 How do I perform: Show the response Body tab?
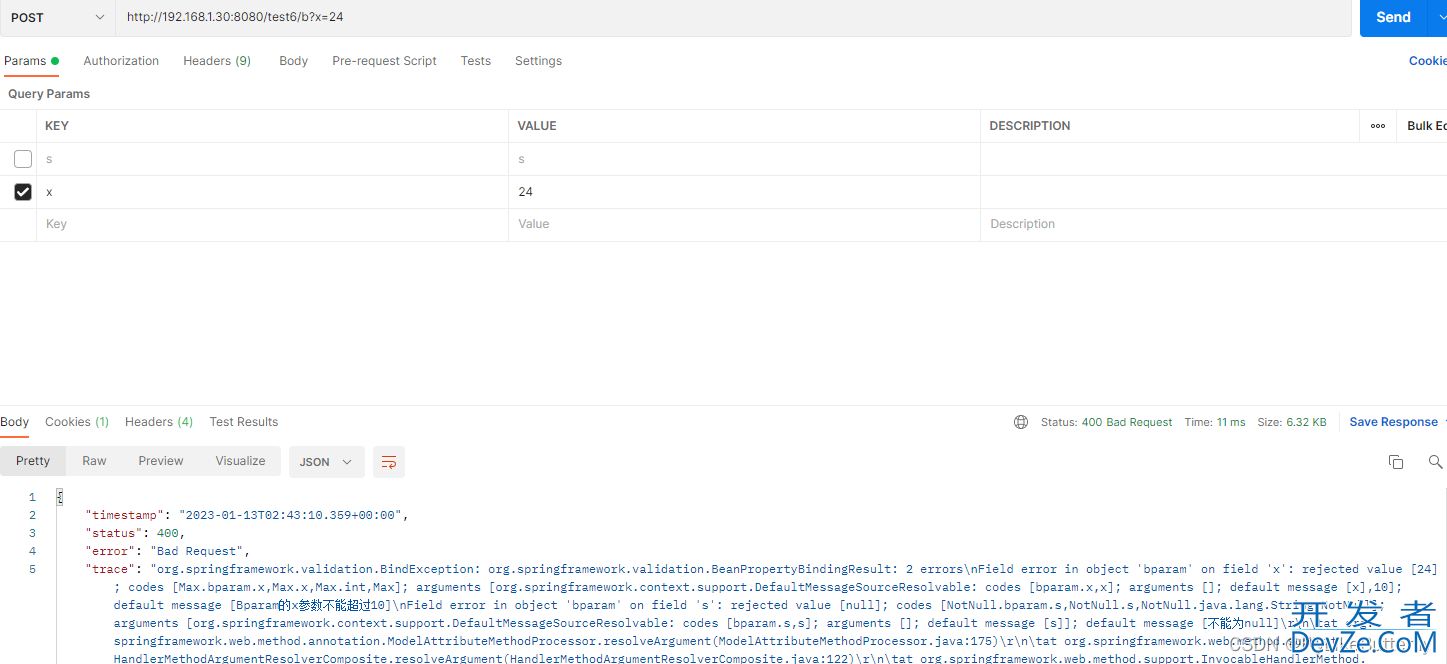pyautogui.click(x=15, y=422)
